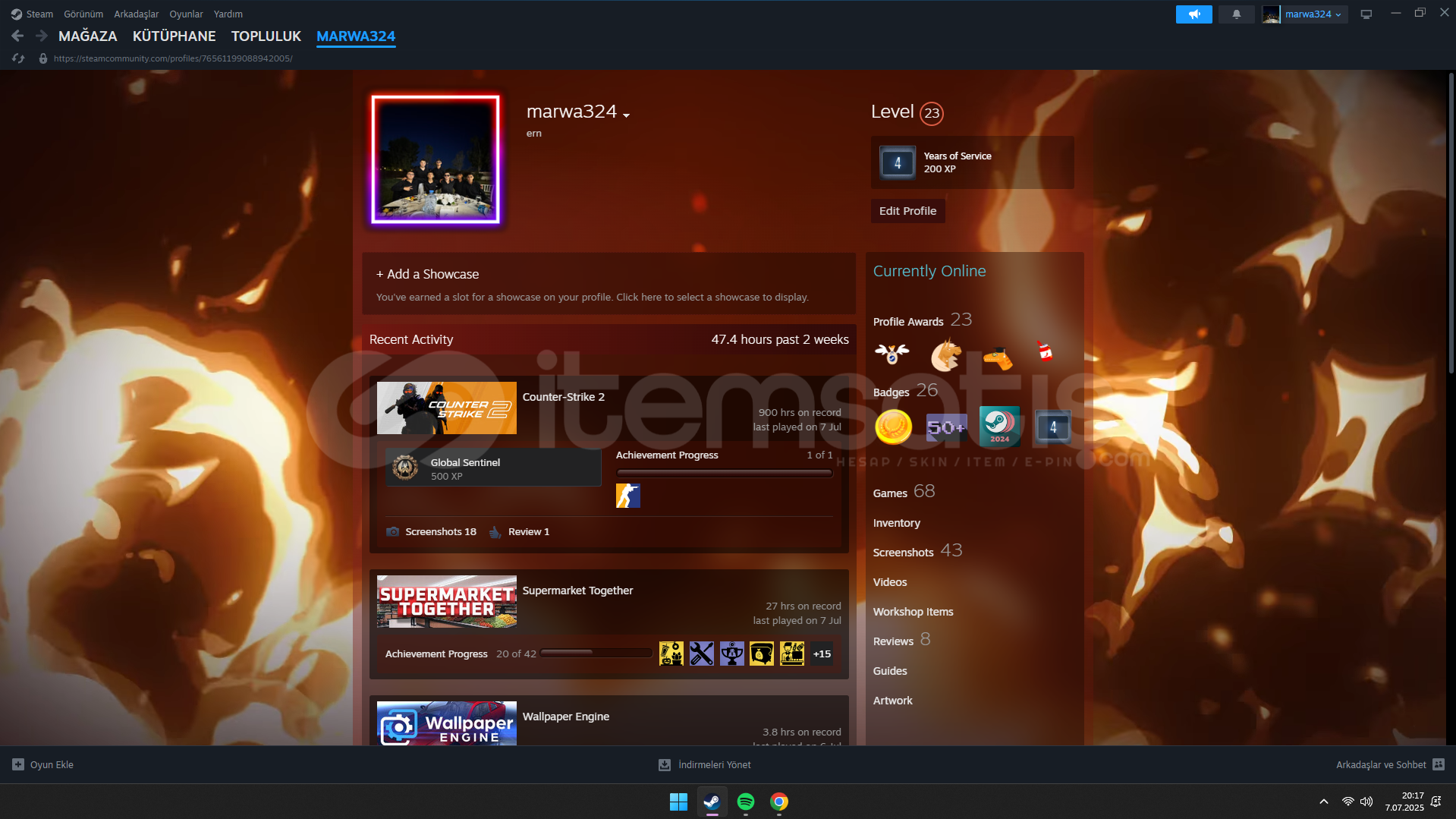1456x819 pixels.
Task: Open the gold coin badge
Action: coord(893,427)
